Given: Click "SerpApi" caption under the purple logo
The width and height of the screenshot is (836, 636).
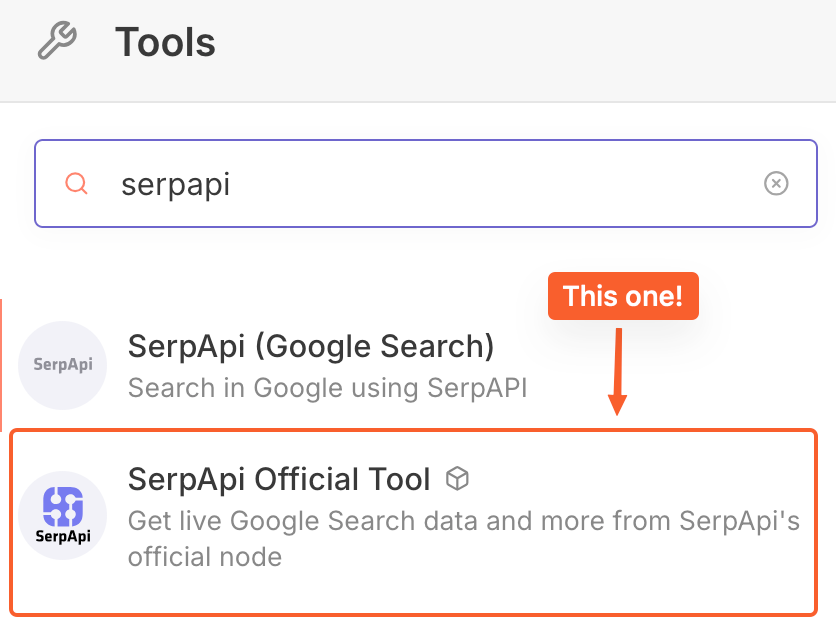Looking at the screenshot, I should pyautogui.click(x=62, y=536).
